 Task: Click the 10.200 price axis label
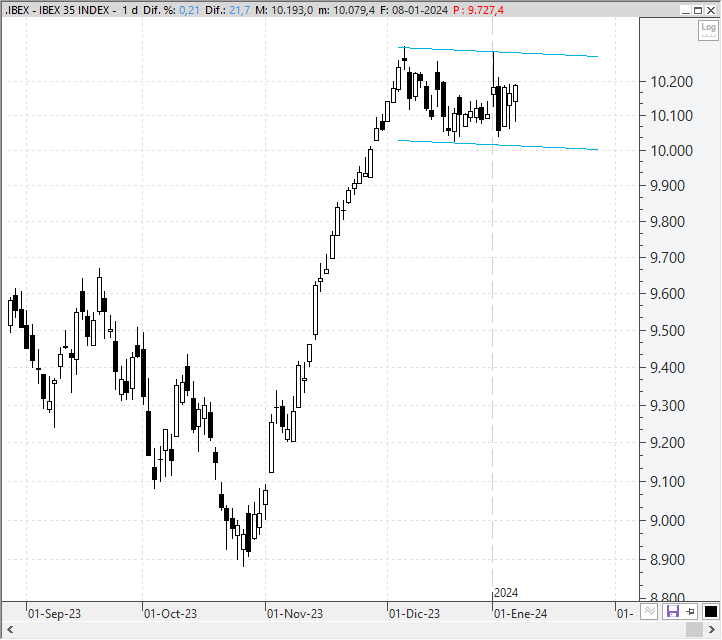pyautogui.click(x=671, y=82)
